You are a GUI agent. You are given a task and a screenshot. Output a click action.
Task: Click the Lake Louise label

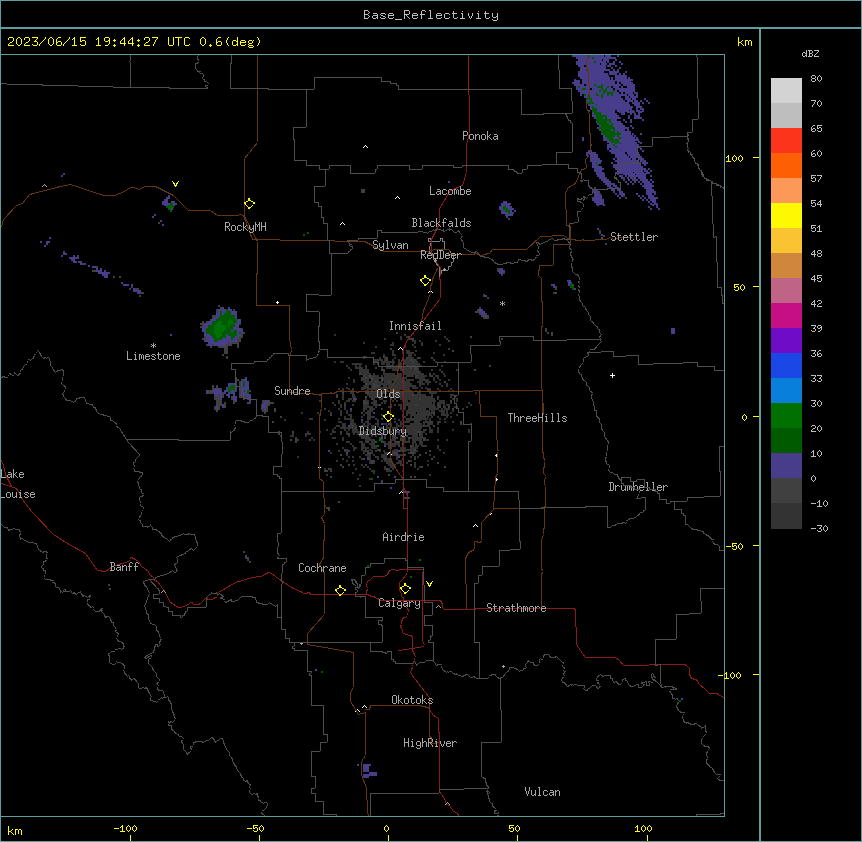tap(16, 484)
